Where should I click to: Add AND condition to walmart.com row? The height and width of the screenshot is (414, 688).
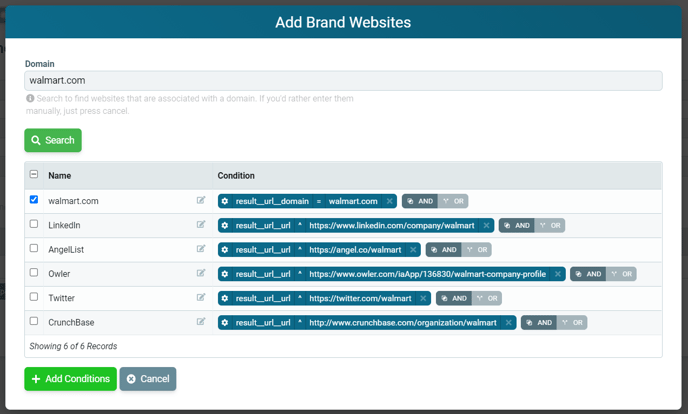(x=420, y=201)
